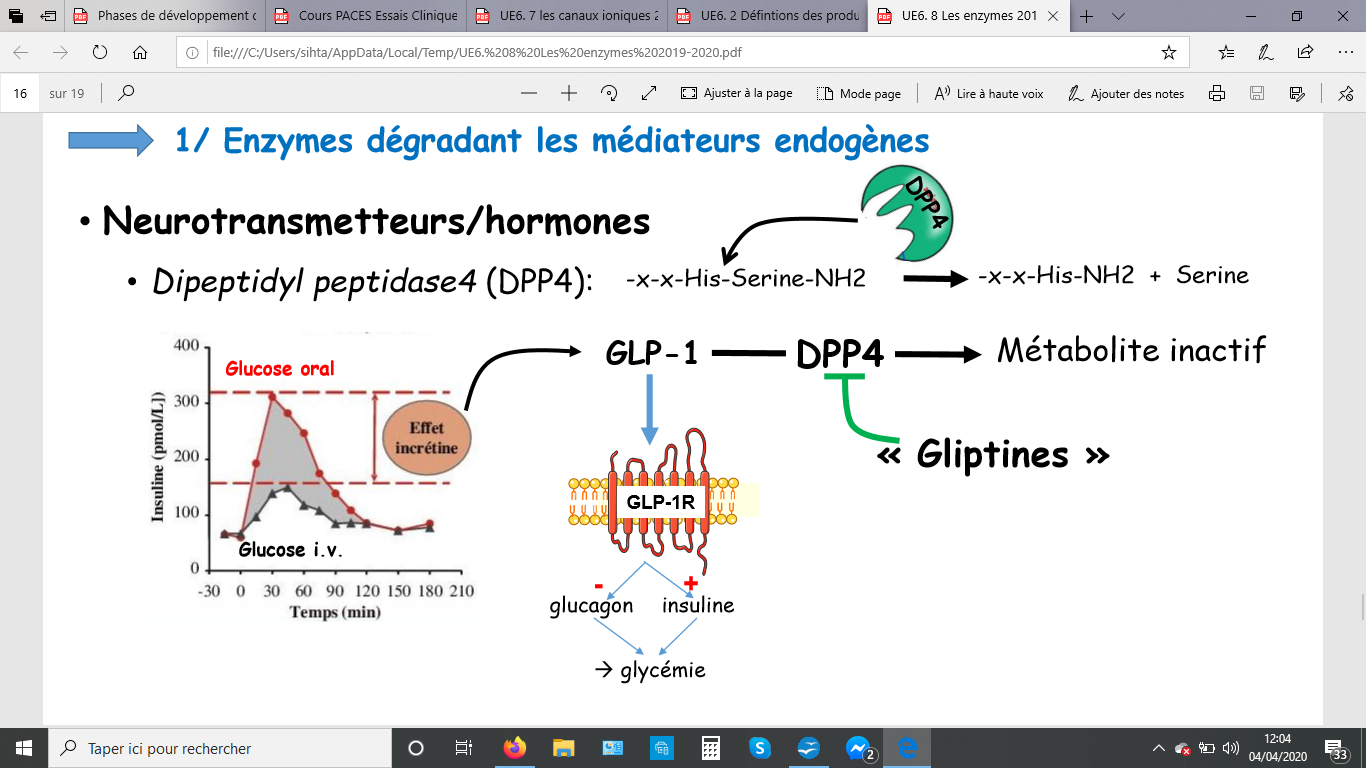1366x768 pixels.
Task: Switch the PDF to full screen
Action: (649, 93)
